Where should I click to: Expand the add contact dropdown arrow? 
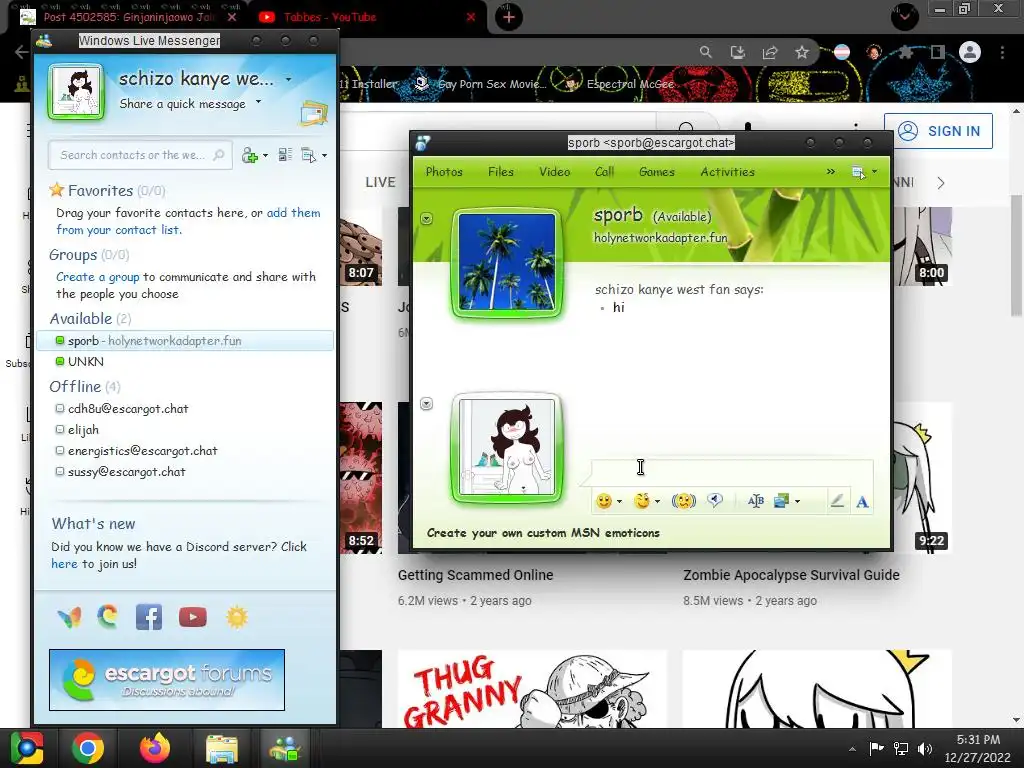pos(265,155)
